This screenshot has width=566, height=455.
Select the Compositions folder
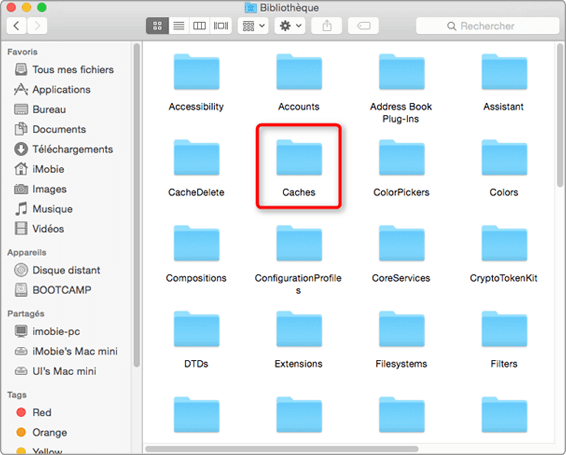(x=196, y=254)
